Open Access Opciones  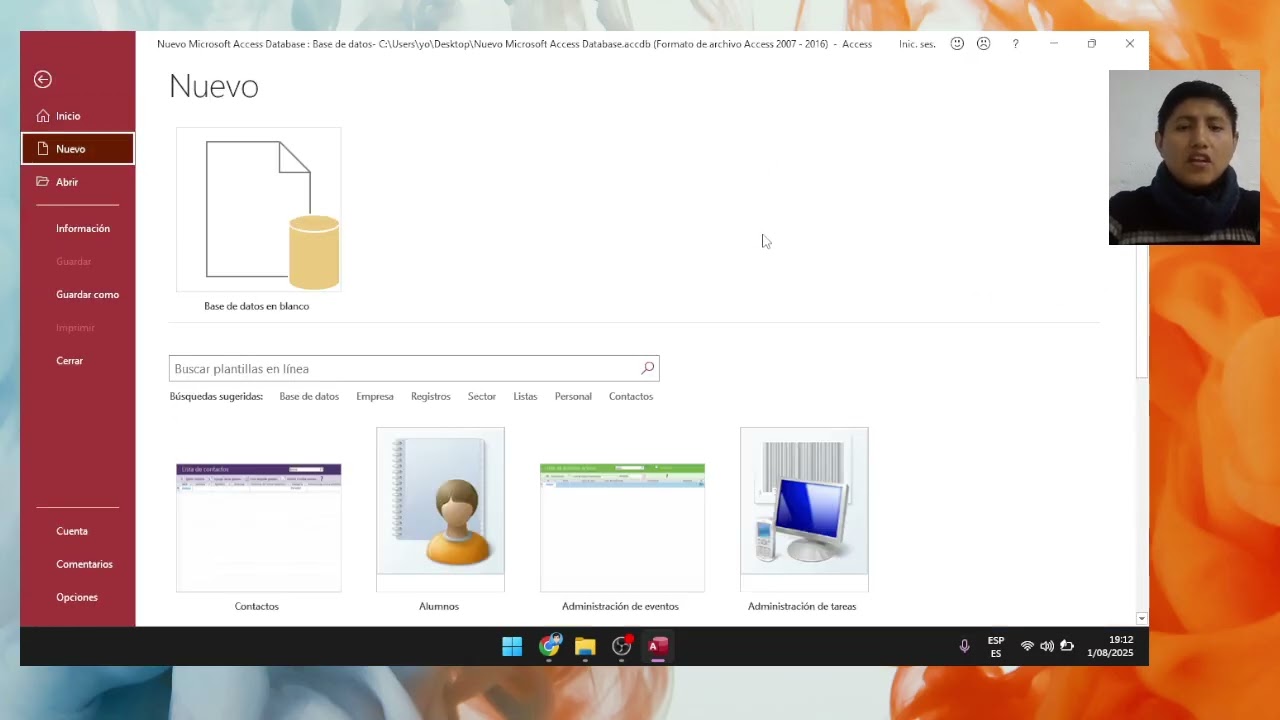78,597
